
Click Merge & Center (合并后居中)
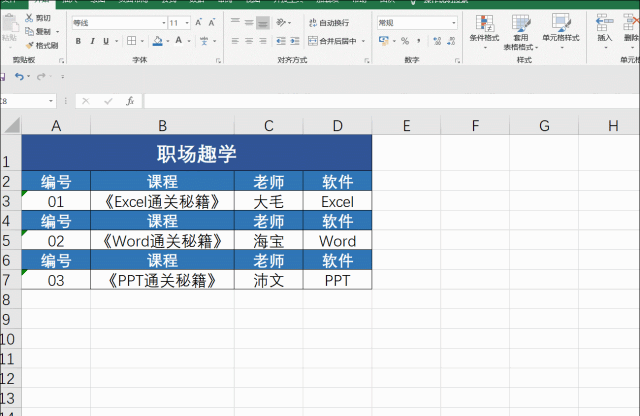332,41
